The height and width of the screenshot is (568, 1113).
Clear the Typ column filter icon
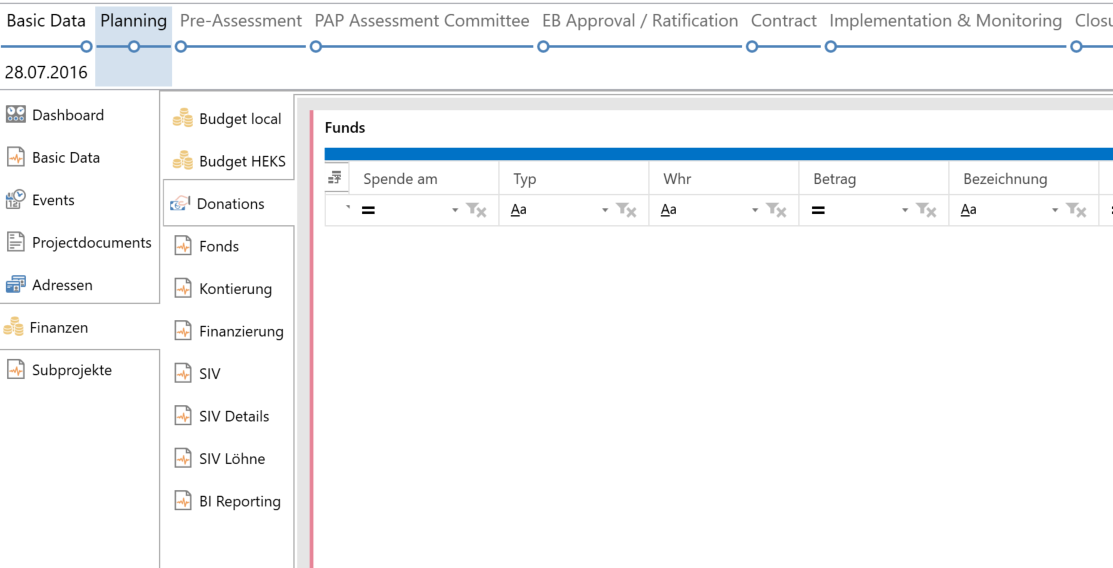[x=630, y=211]
